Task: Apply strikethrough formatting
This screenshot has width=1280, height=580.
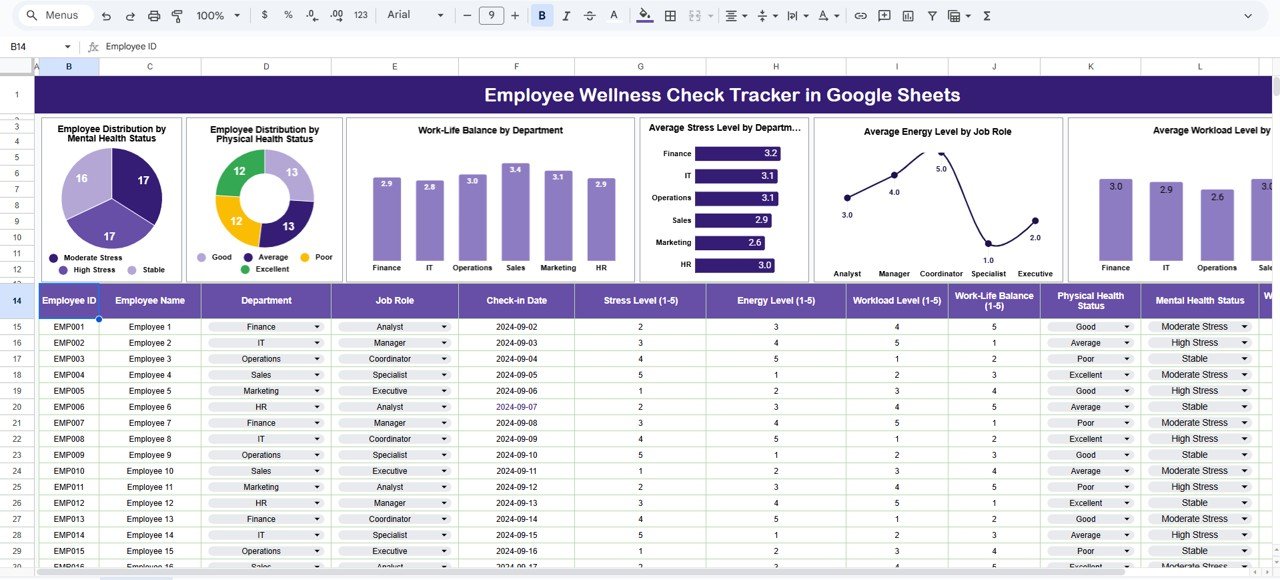Action: click(x=588, y=15)
